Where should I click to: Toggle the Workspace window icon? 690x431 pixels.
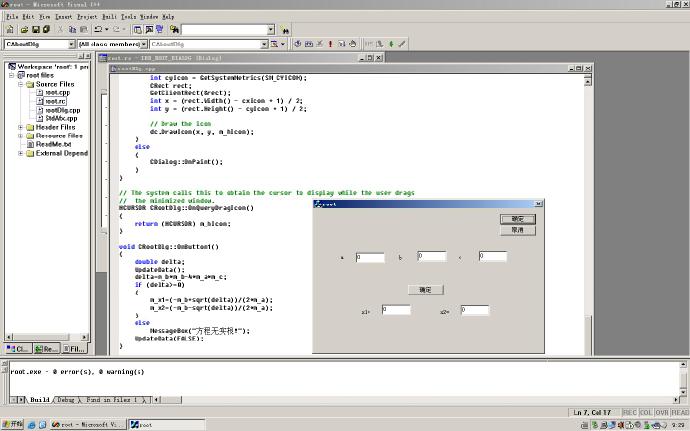[x=137, y=29]
